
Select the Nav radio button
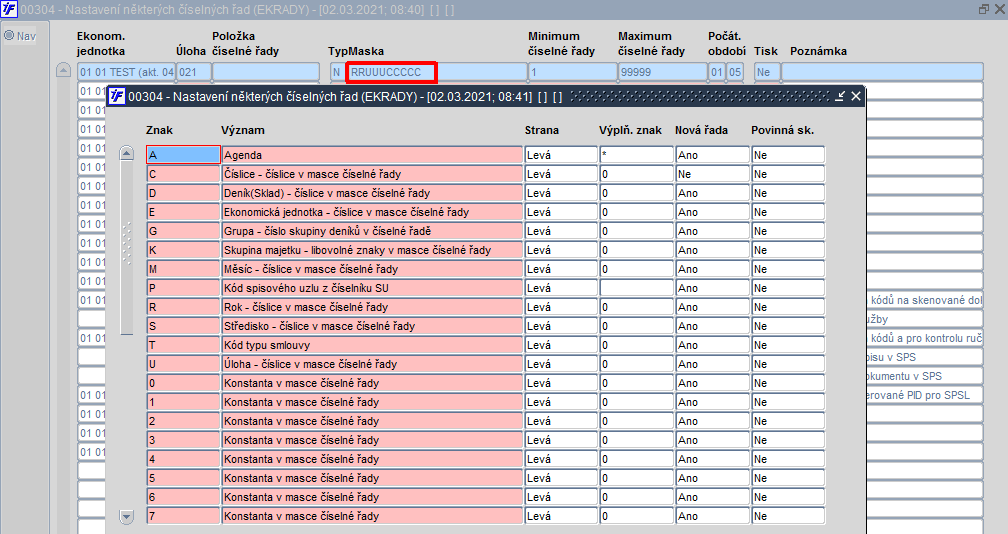(10, 36)
